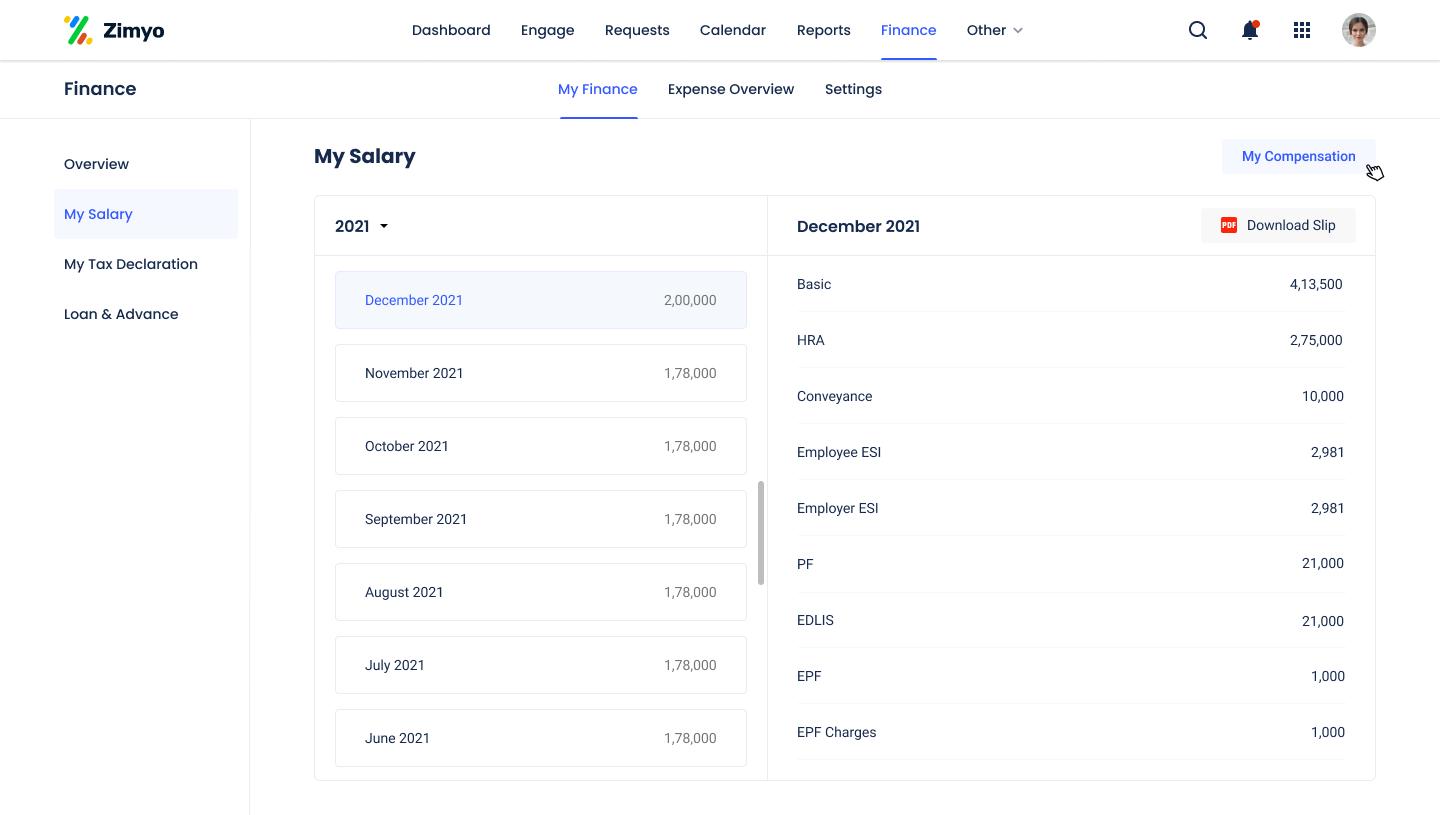This screenshot has height=815, width=1440.
Task: Open the notifications bell
Action: [1249, 30]
